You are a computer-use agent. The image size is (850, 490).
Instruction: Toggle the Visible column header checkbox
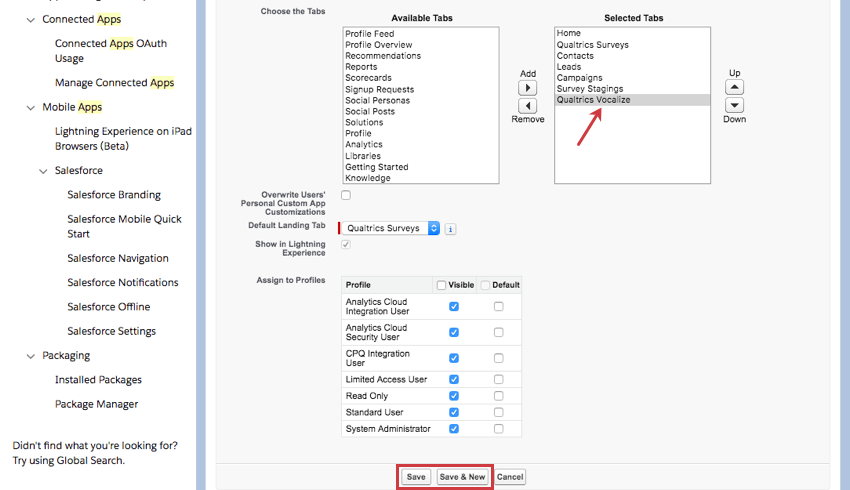tap(441, 285)
